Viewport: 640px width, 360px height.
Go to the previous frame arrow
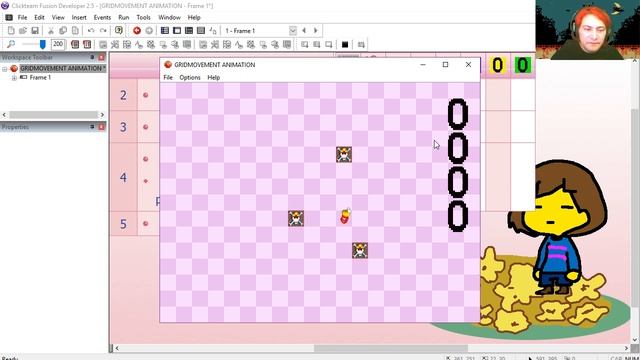coord(304,31)
